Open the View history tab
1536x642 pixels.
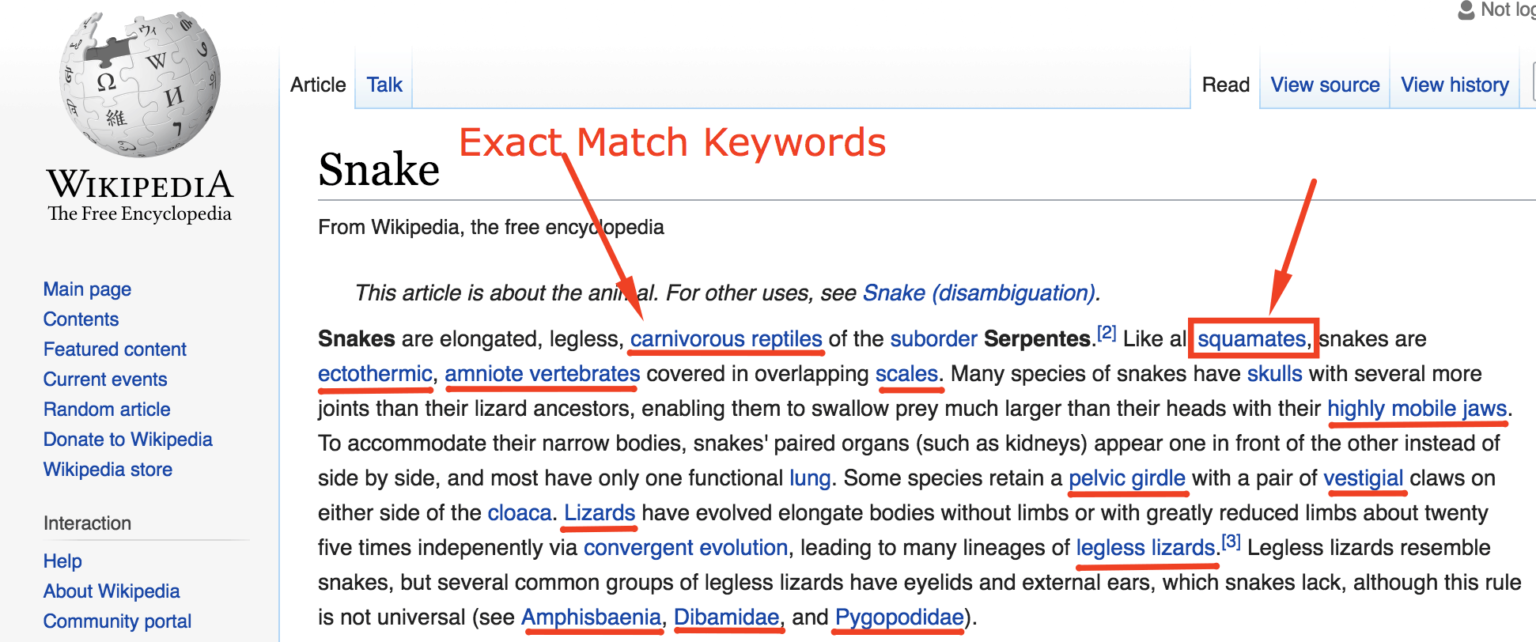1454,85
